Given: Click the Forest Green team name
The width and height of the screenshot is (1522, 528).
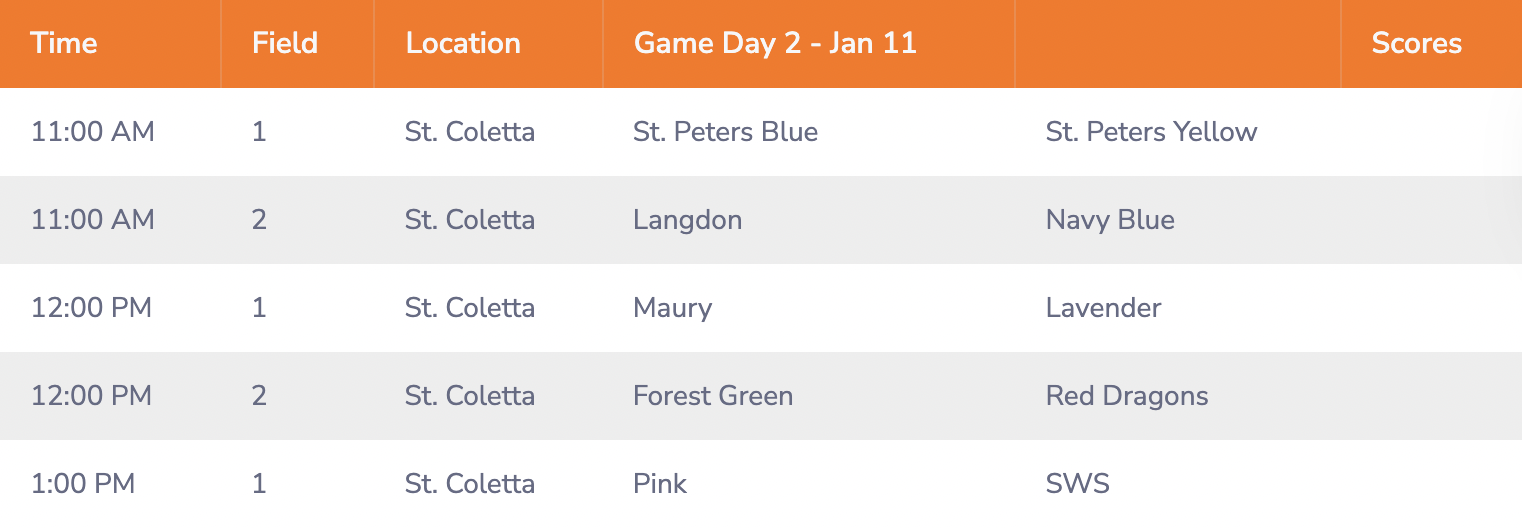Looking at the screenshot, I should pyautogui.click(x=713, y=396).
